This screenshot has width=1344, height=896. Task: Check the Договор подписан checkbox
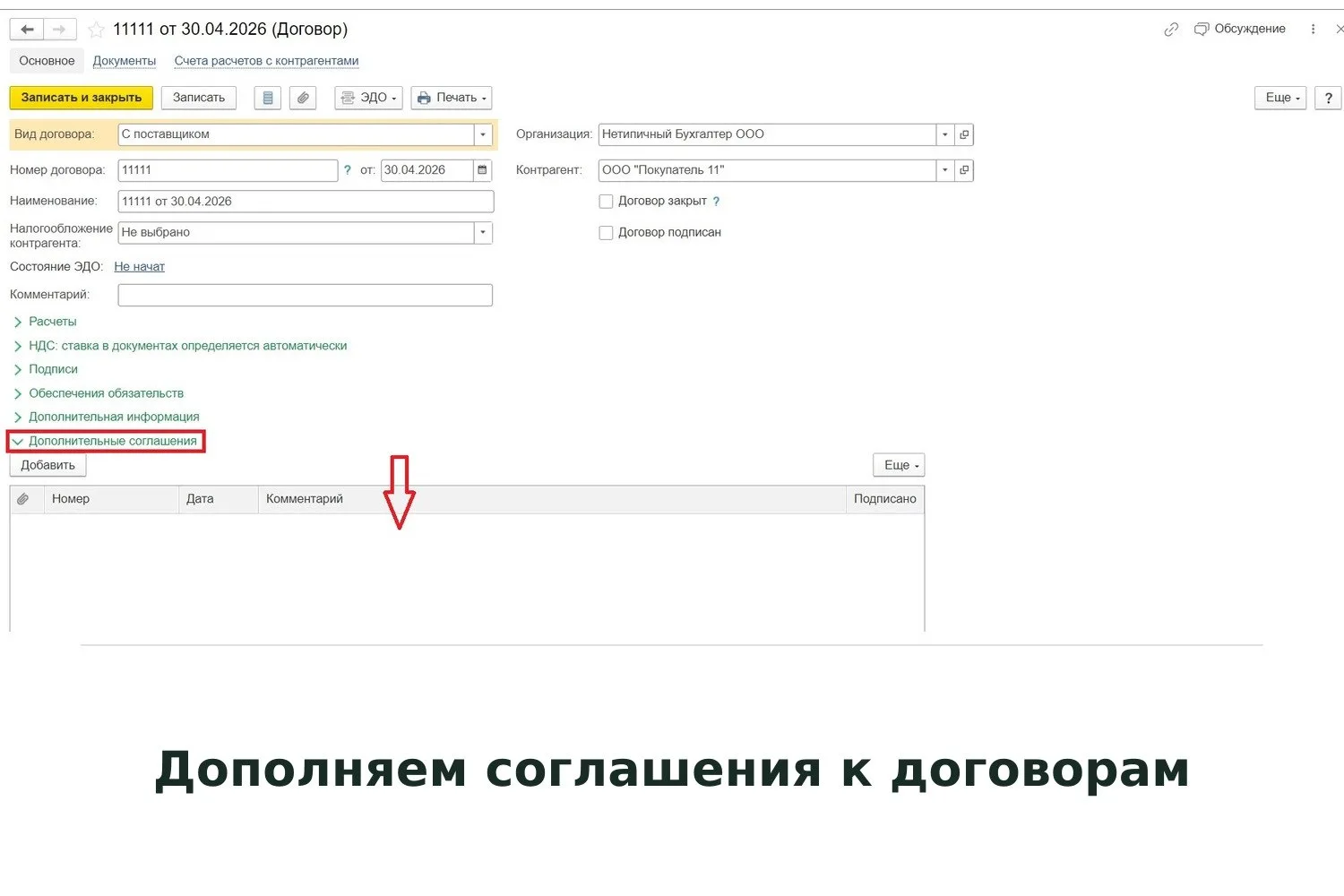[606, 233]
